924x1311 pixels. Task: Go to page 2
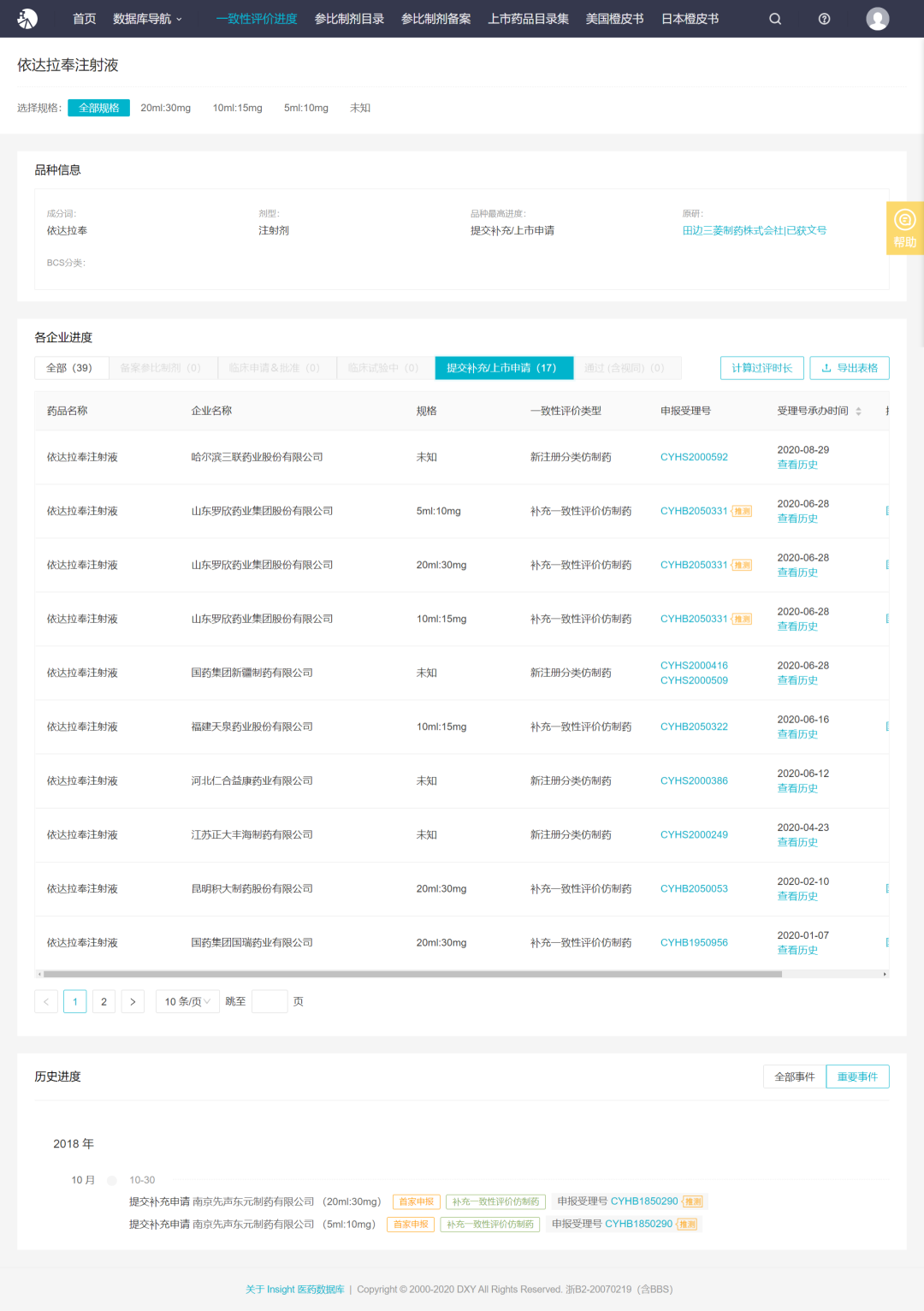point(104,1001)
